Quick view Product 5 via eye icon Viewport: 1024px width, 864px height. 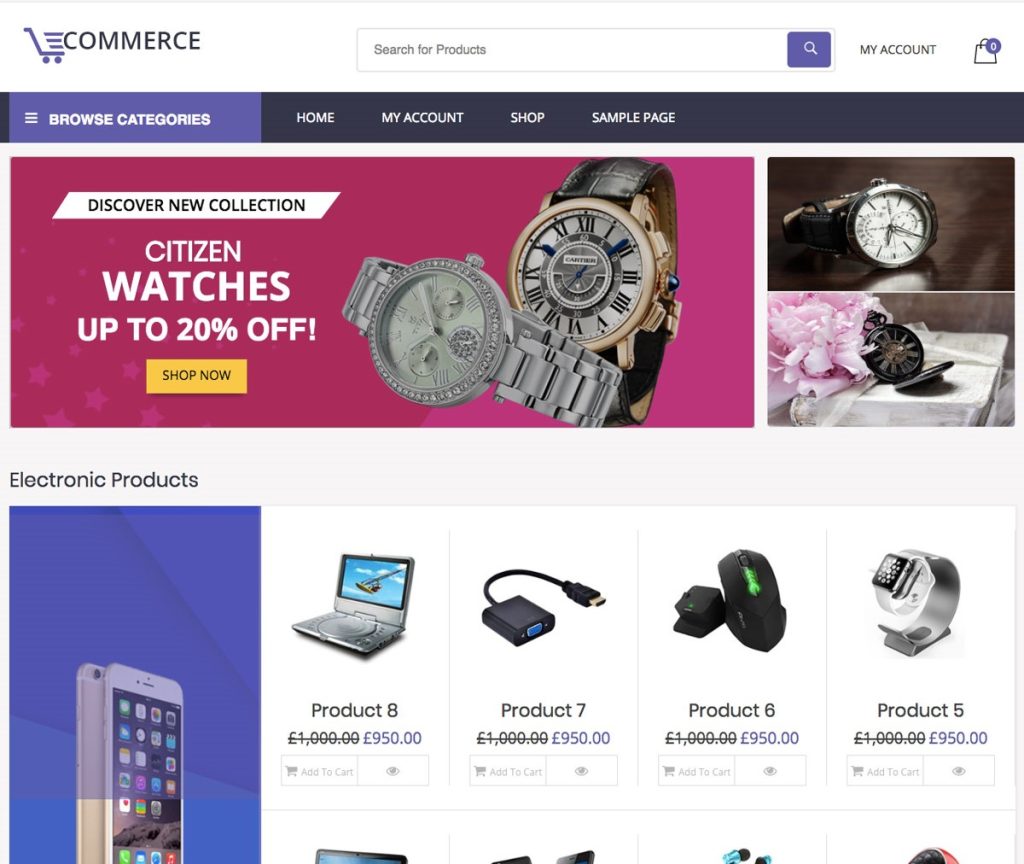coord(959,771)
